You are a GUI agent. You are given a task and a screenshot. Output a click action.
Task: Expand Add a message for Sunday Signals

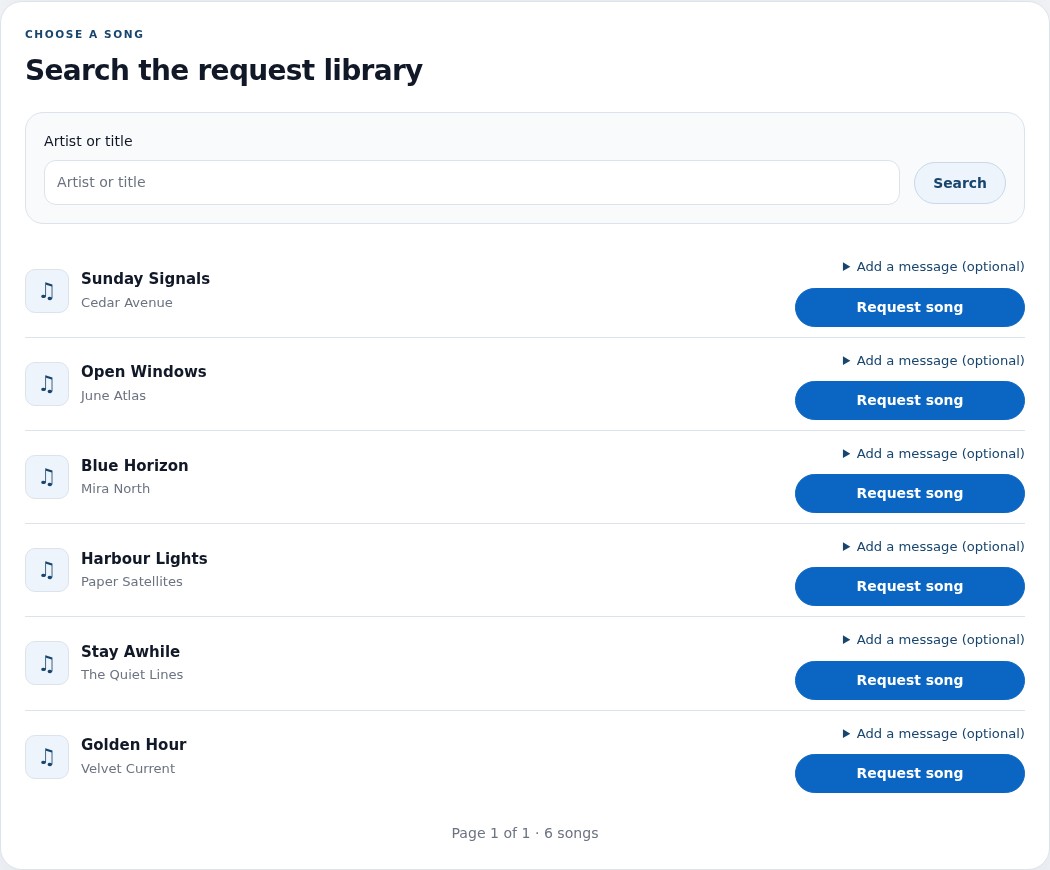933,267
